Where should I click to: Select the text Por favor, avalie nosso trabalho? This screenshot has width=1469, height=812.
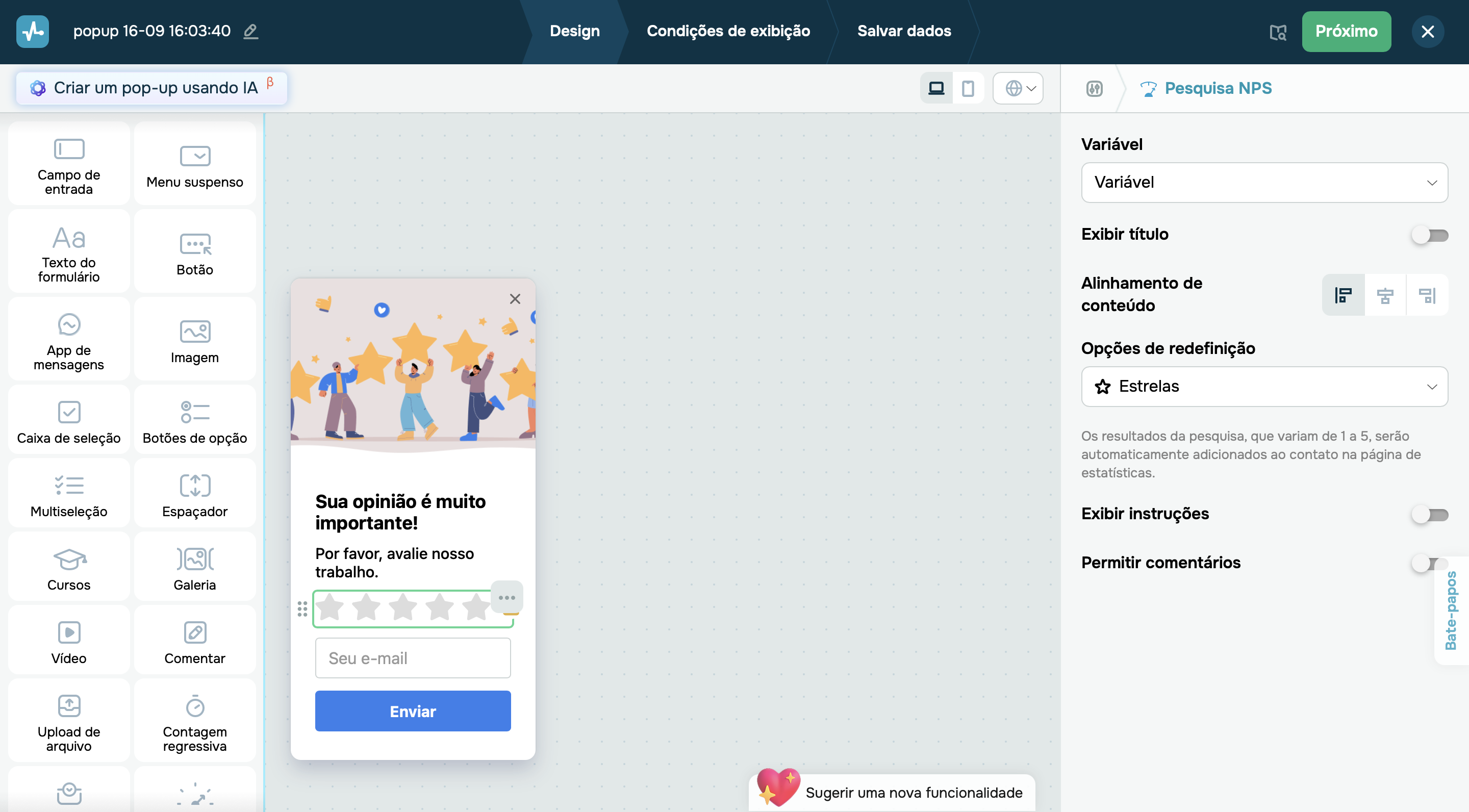point(394,562)
